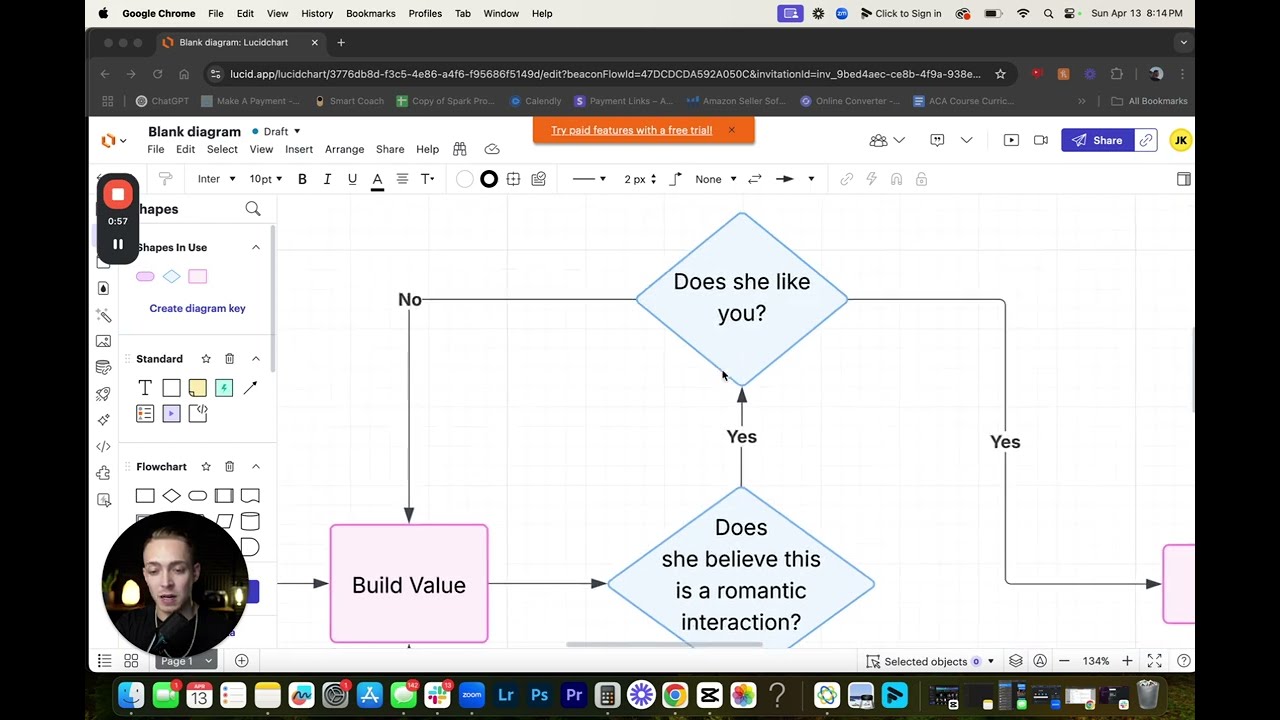Open the 10pt font size dropdown
Screen dimensions: 1280x720
click(x=265, y=179)
